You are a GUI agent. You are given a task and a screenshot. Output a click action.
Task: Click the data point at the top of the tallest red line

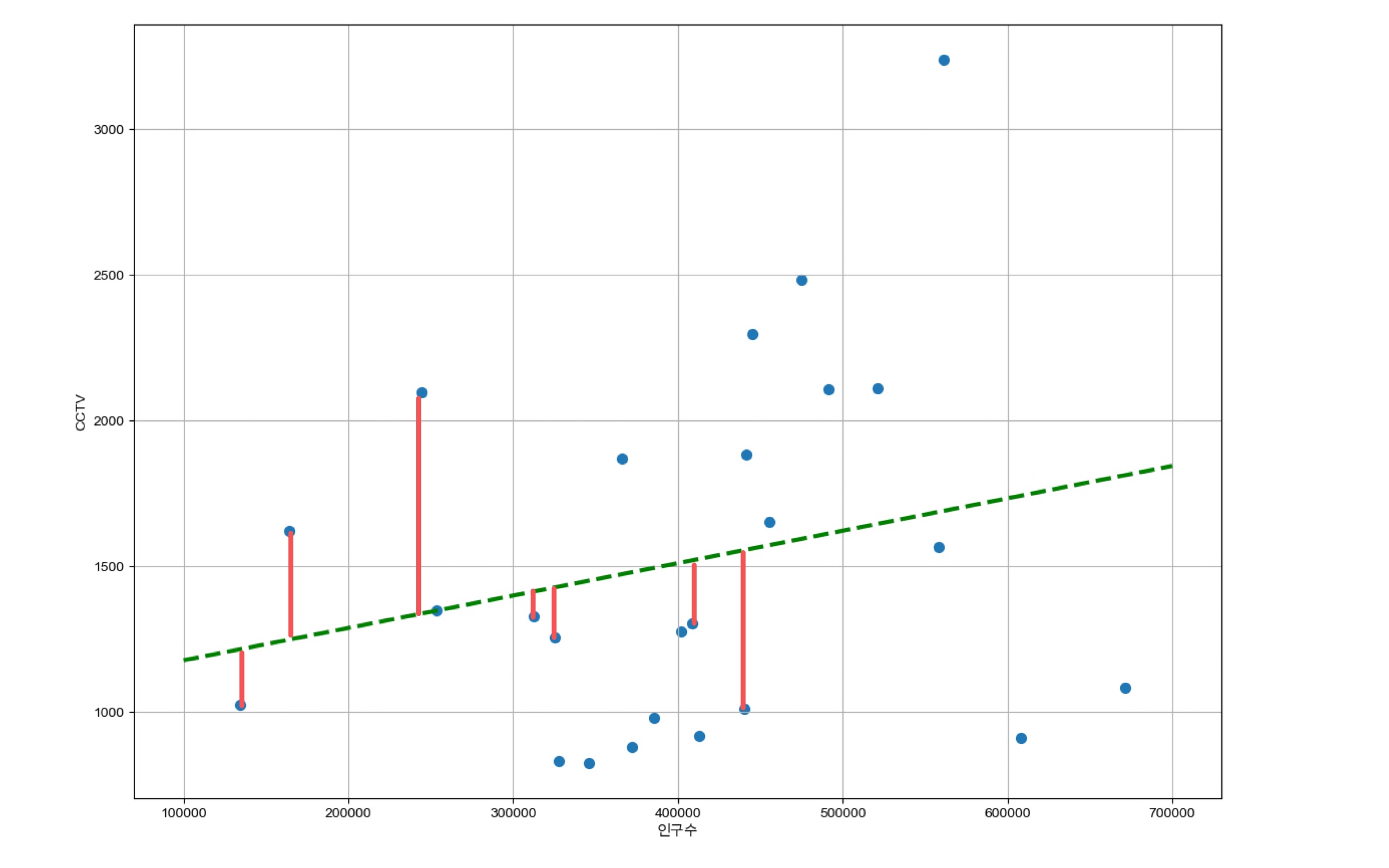tap(422, 393)
